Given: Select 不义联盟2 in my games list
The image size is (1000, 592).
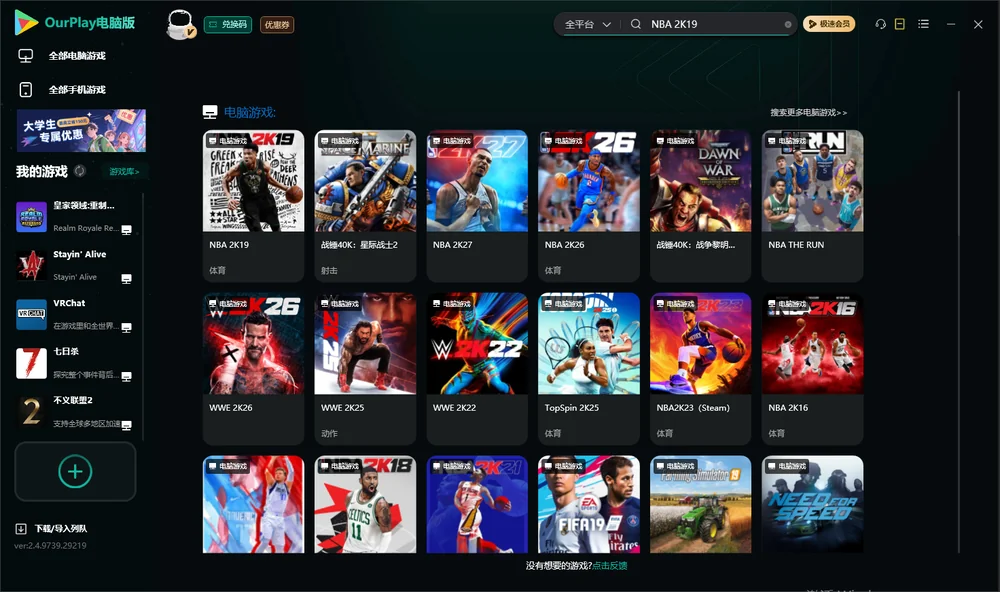Looking at the screenshot, I should [x=75, y=411].
